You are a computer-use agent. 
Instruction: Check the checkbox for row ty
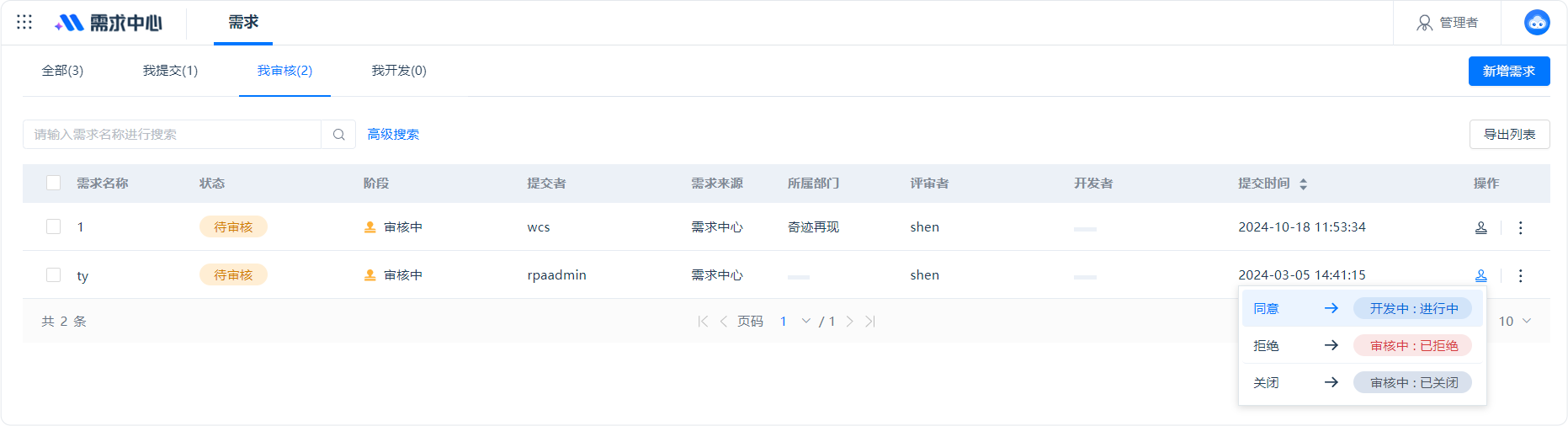coord(53,274)
